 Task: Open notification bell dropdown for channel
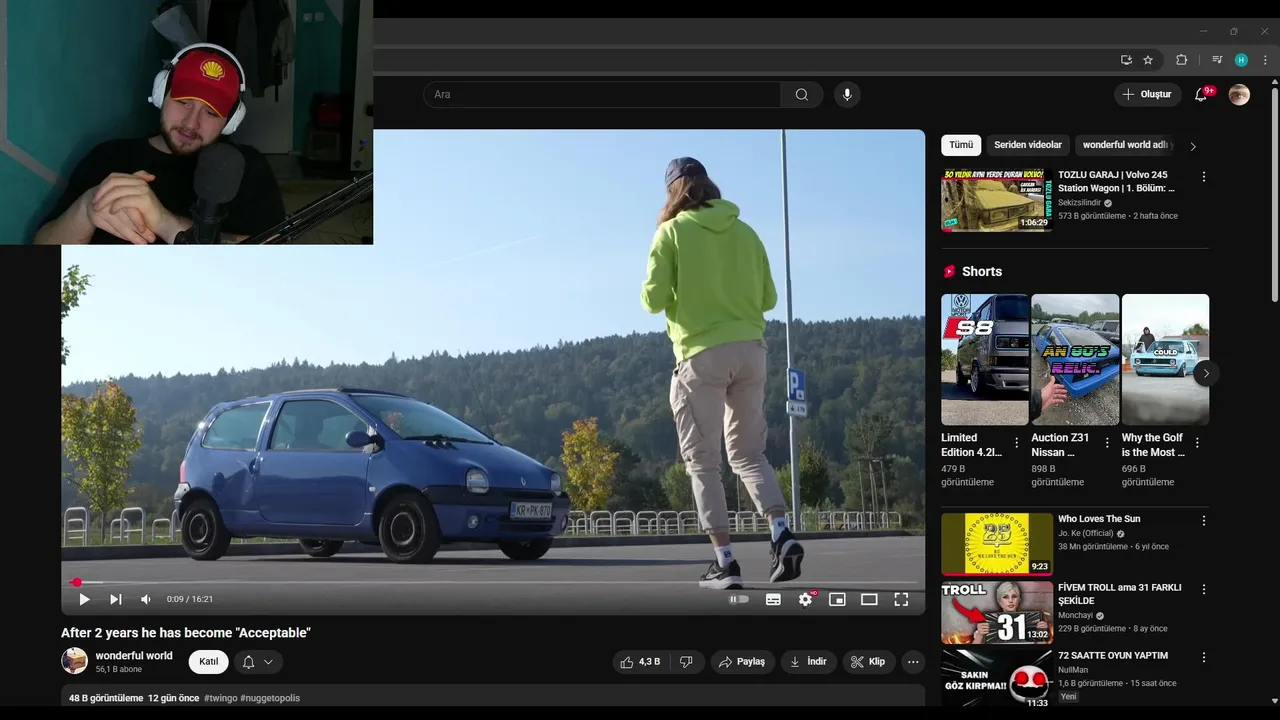tap(259, 662)
